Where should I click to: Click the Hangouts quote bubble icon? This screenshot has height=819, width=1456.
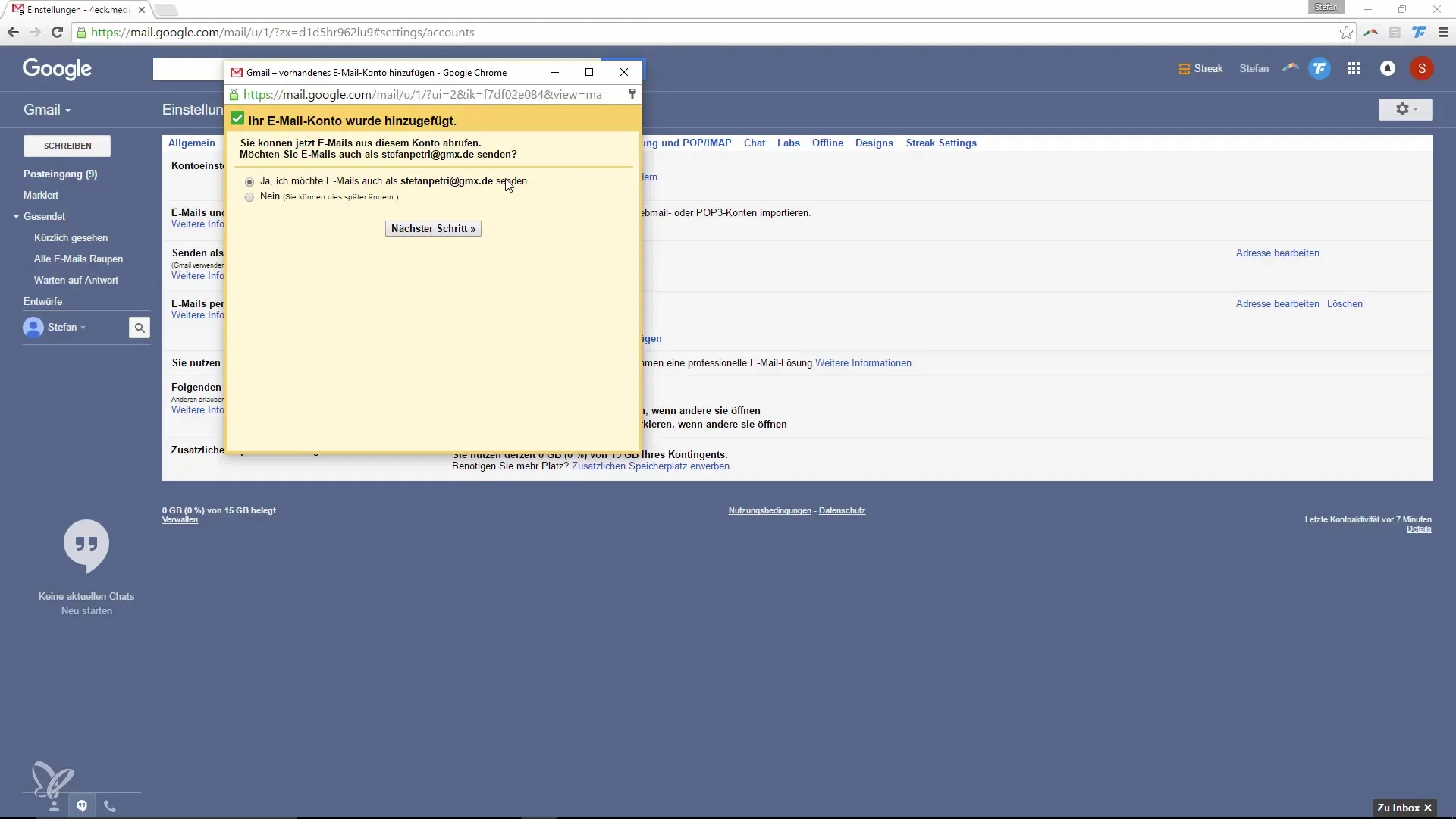point(86,545)
